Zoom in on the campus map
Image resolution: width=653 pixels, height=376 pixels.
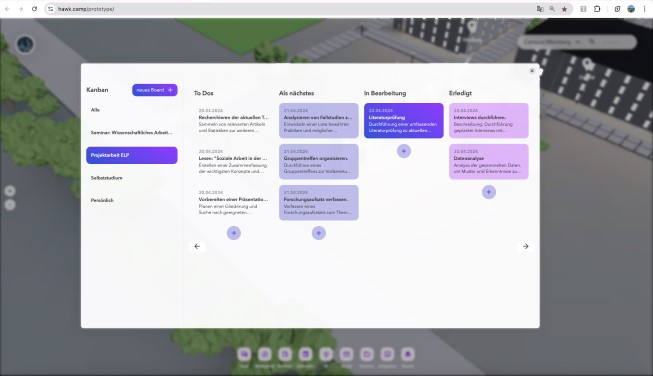pos(10,191)
